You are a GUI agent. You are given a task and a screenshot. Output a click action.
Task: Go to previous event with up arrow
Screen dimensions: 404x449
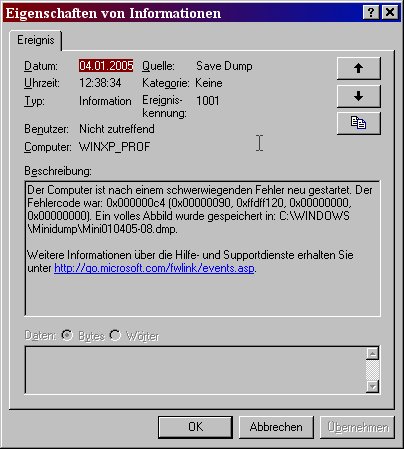(359, 68)
